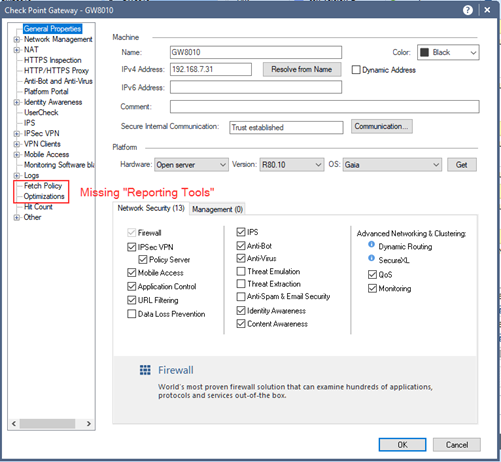Toggle the Mobile Access checkbox
501x462 pixels.
[x=132, y=273]
